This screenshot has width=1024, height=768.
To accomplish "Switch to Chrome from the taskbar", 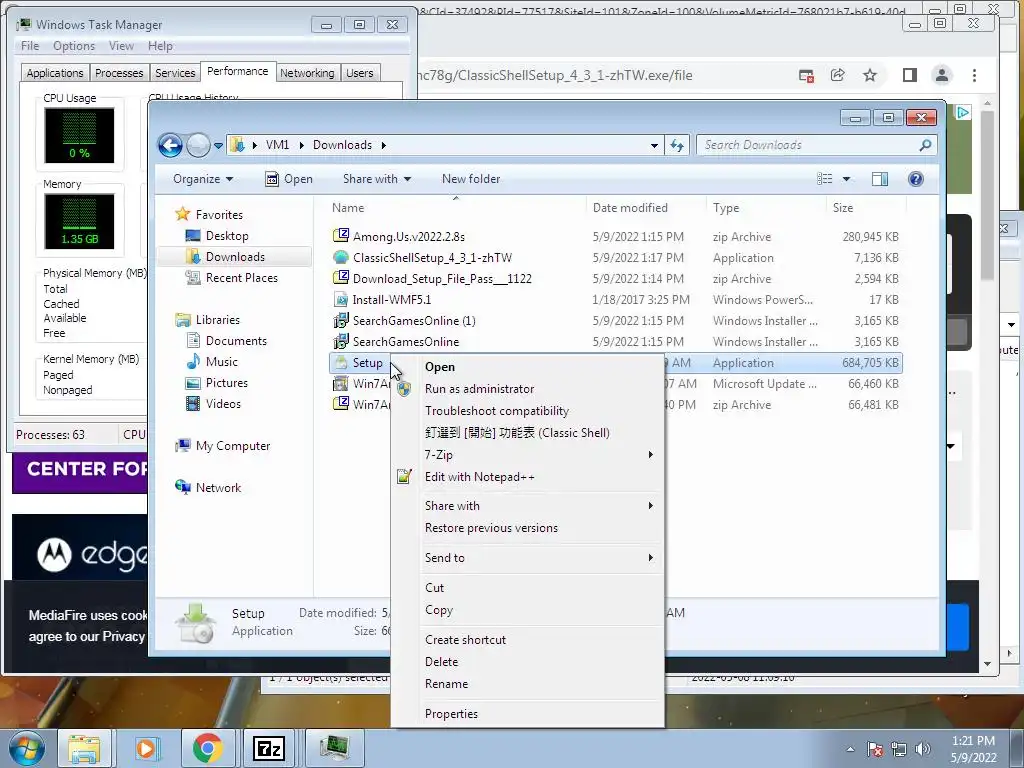I will pyautogui.click(x=207, y=748).
